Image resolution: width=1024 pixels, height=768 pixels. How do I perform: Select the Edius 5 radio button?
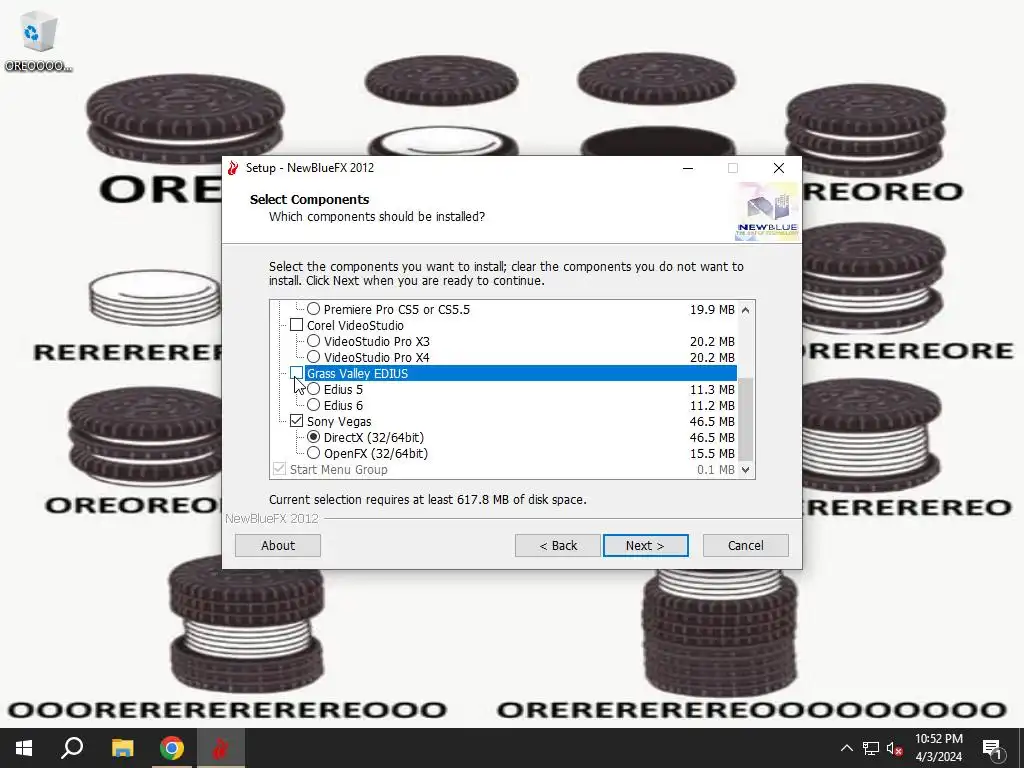click(313, 389)
